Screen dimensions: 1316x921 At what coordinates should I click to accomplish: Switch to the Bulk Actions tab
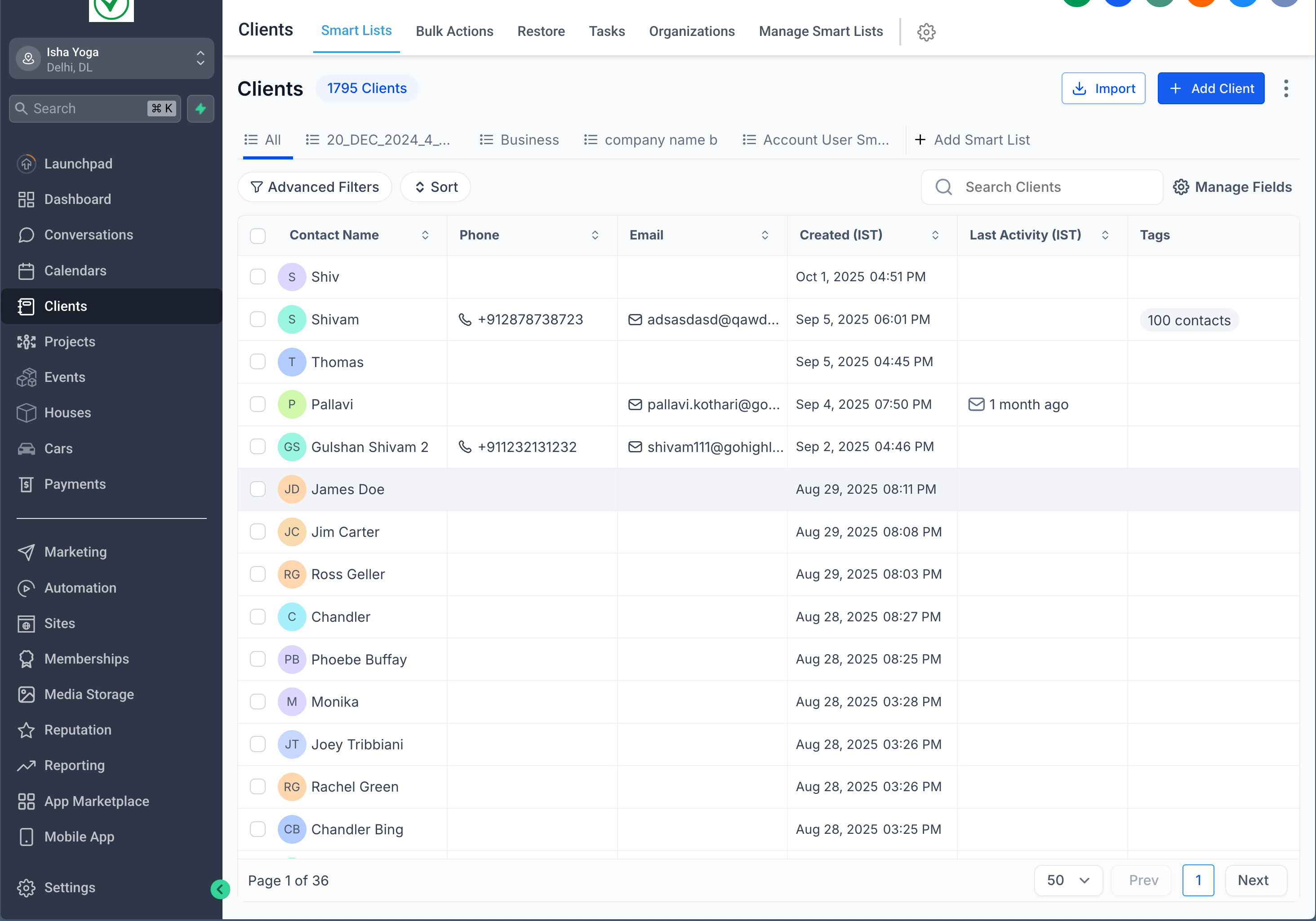pos(454,31)
